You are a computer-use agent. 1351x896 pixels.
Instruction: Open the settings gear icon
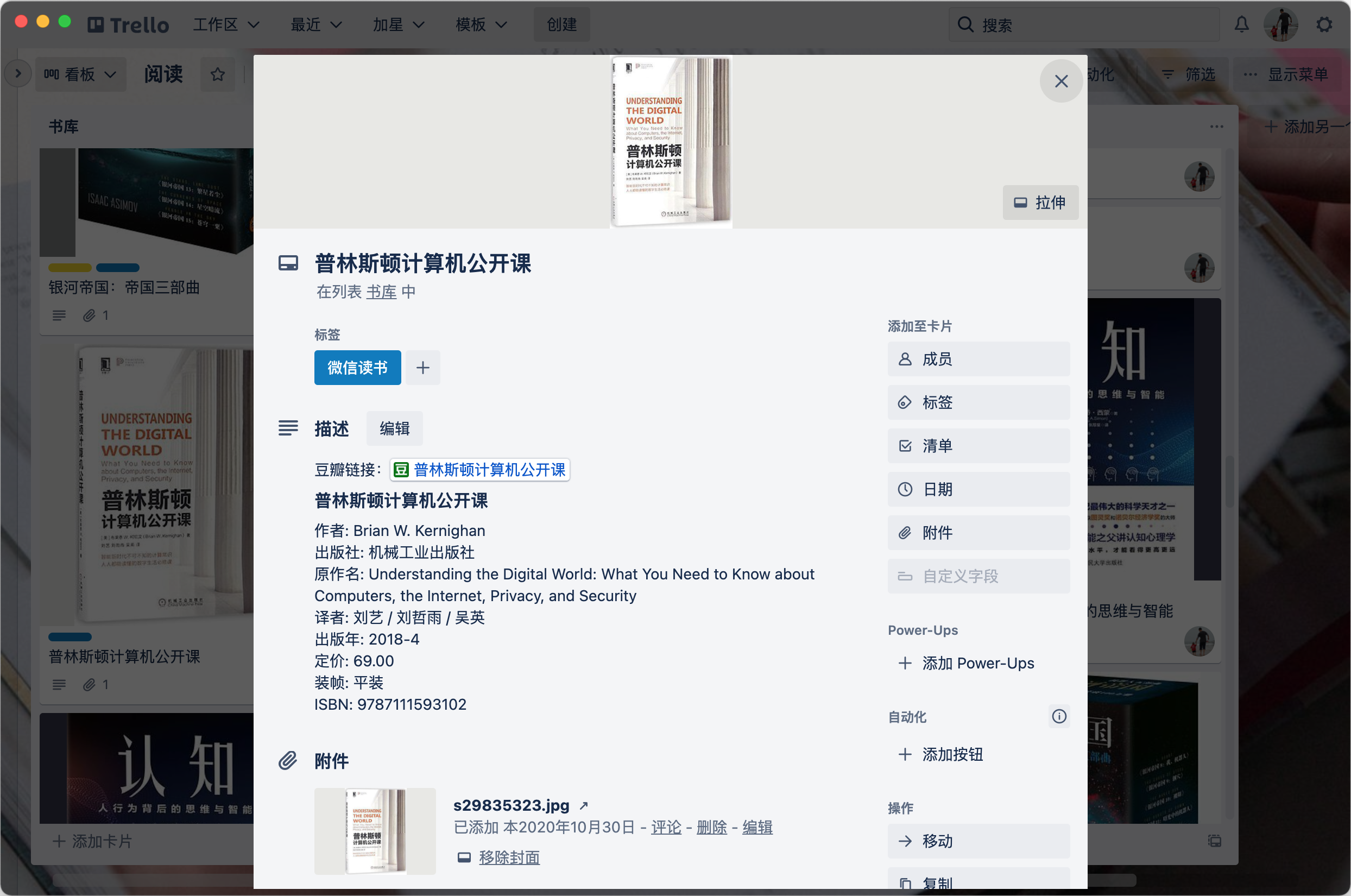(1324, 24)
